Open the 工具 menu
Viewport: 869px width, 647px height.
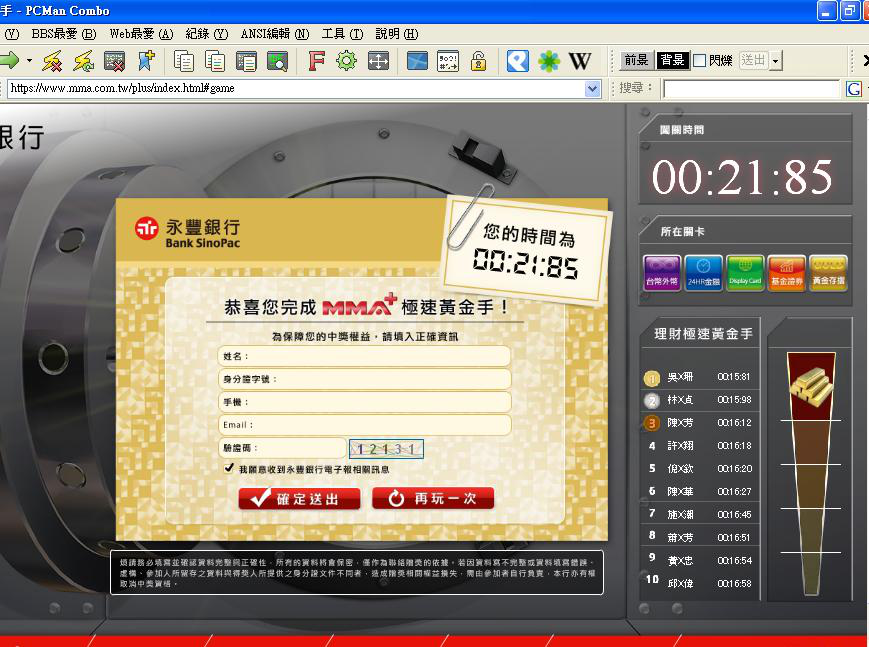click(x=343, y=34)
